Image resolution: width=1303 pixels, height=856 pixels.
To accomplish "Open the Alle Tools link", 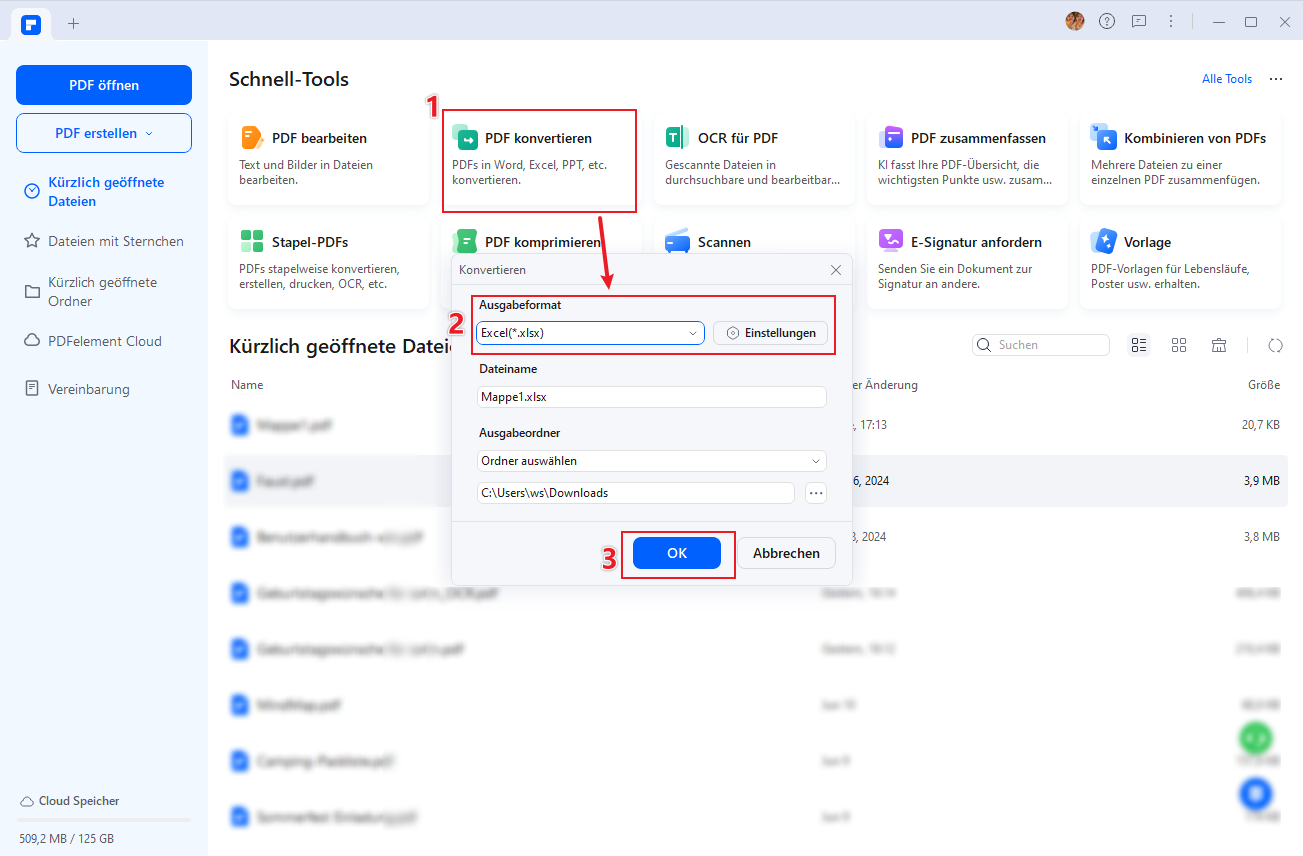I will point(1227,79).
